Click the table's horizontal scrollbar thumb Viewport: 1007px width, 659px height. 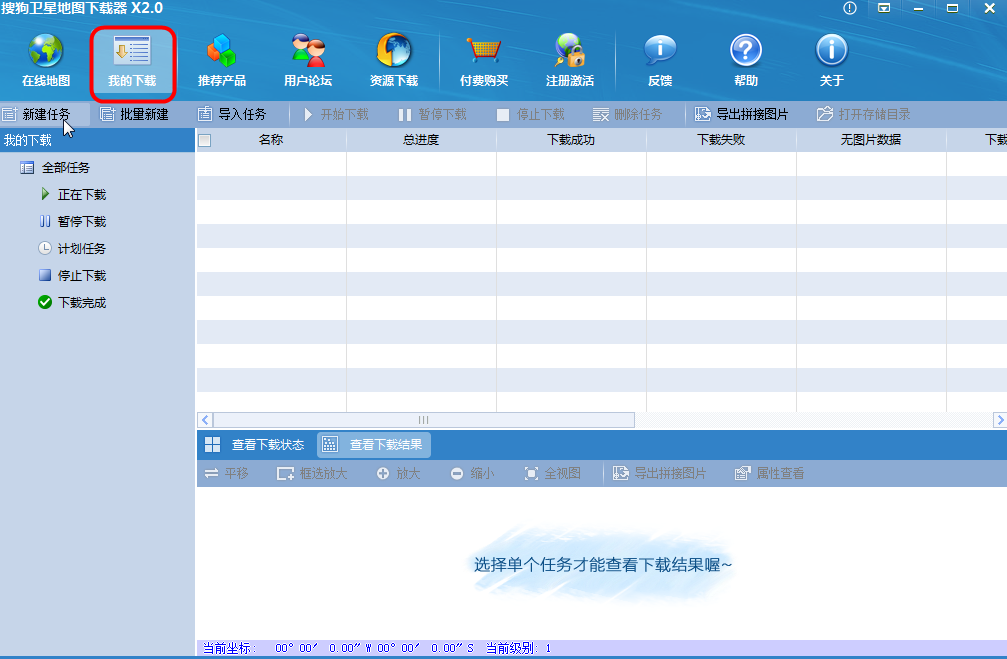424,420
